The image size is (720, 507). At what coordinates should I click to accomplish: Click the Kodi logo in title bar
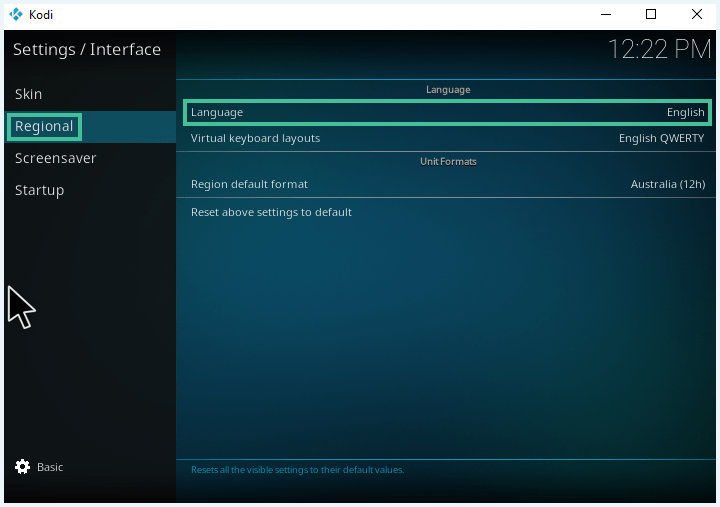click(16, 15)
